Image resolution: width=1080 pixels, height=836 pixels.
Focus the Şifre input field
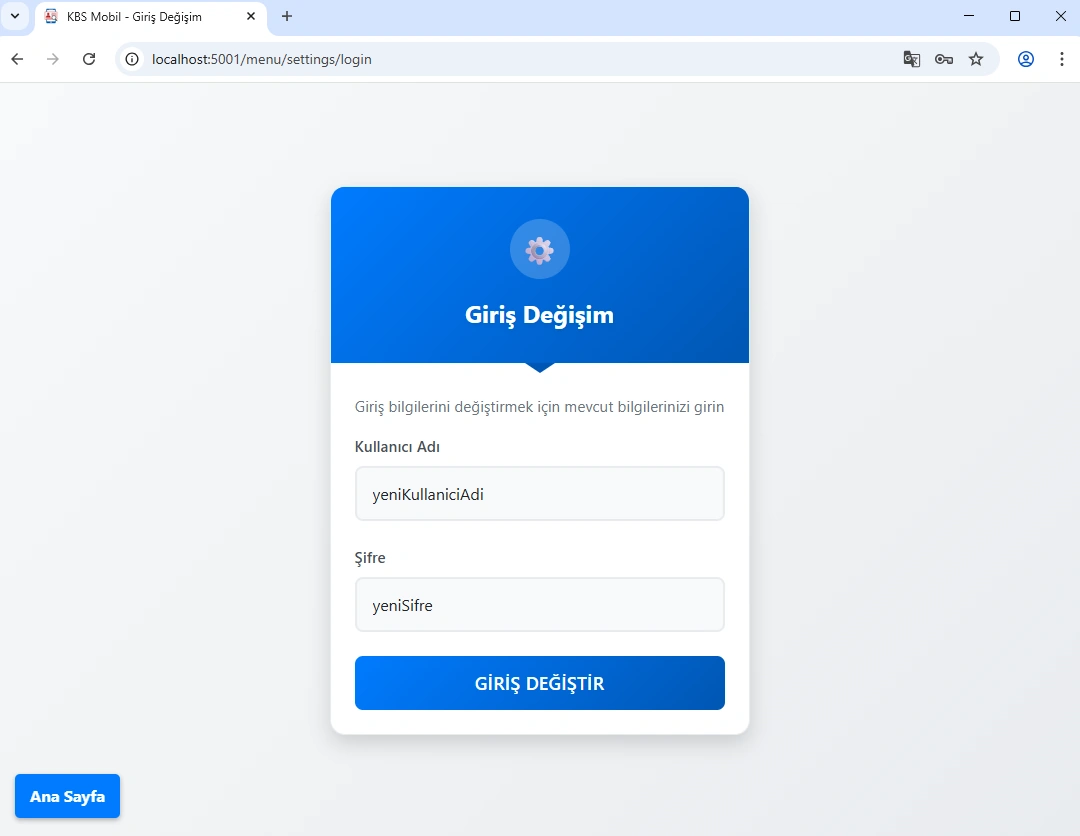539,605
